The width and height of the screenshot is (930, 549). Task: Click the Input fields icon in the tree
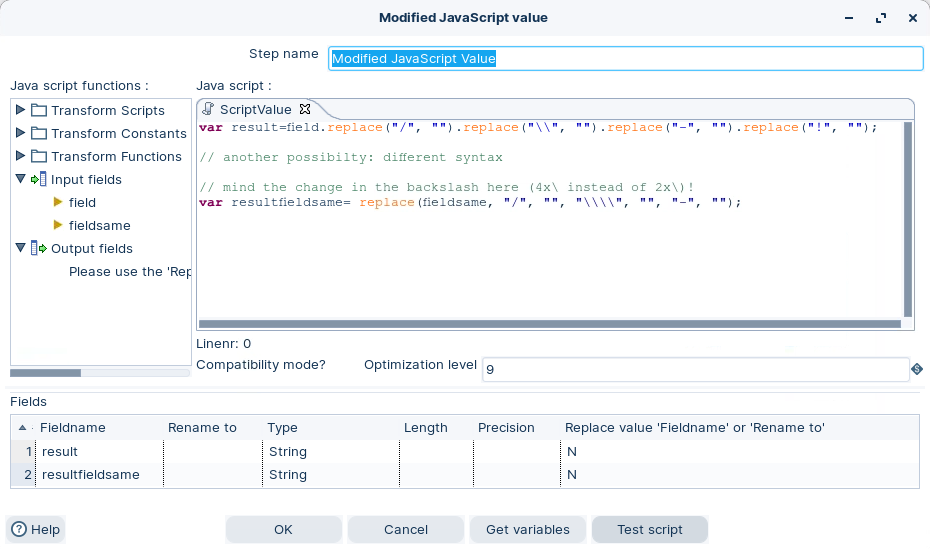pos(39,180)
